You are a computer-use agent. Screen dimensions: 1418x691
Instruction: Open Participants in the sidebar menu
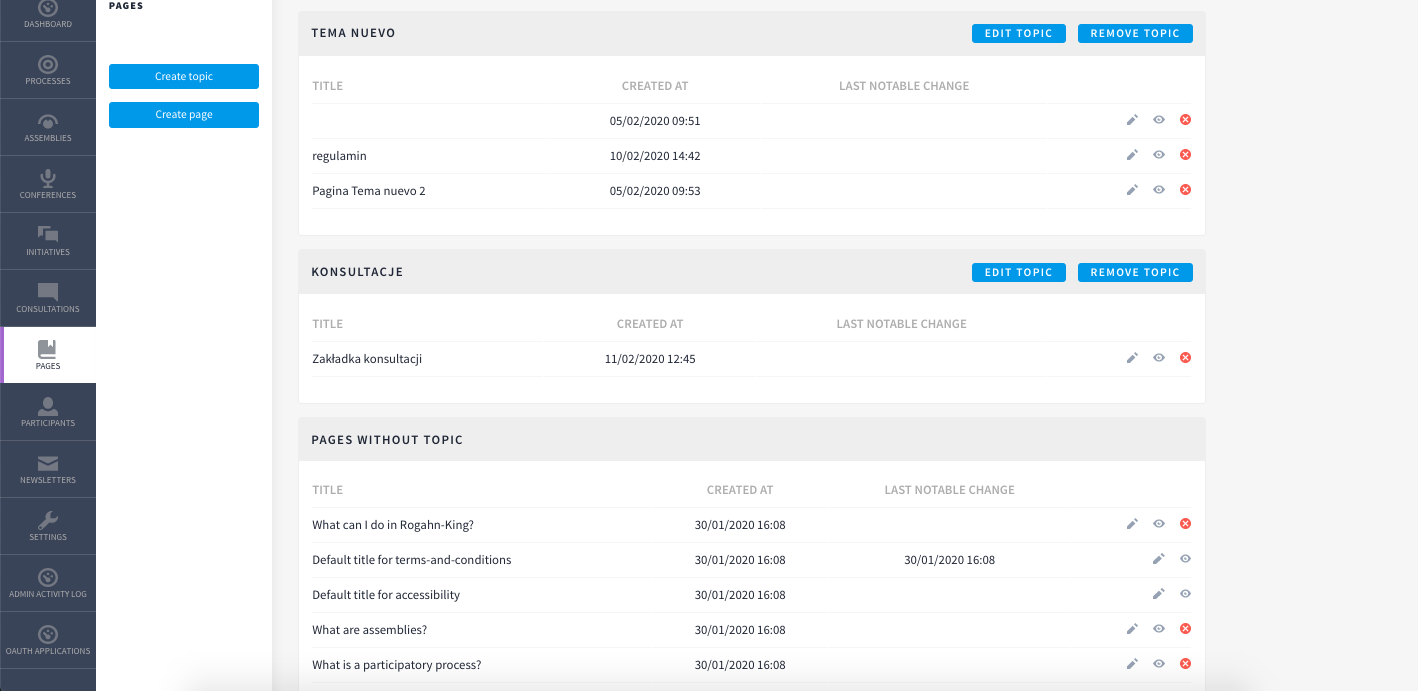click(x=48, y=412)
